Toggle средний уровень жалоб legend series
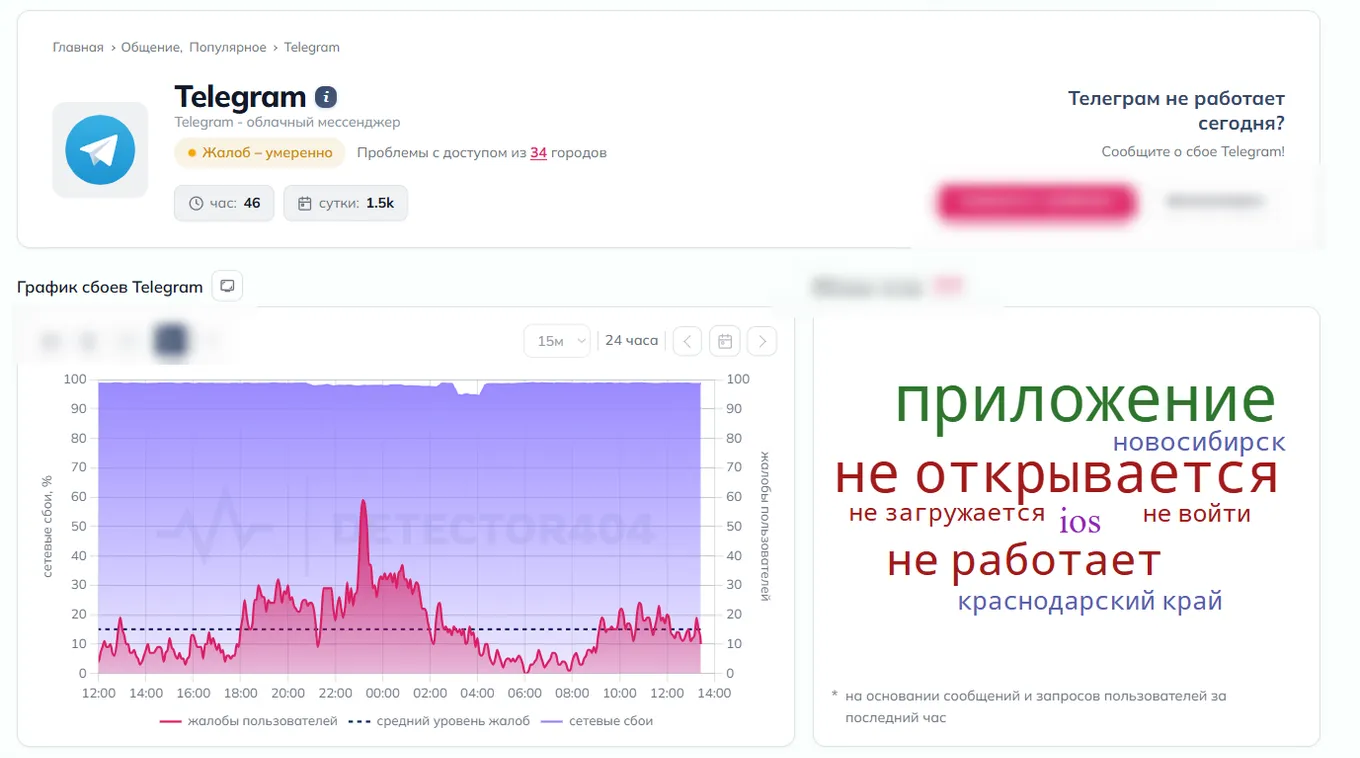 pos(439,721)
